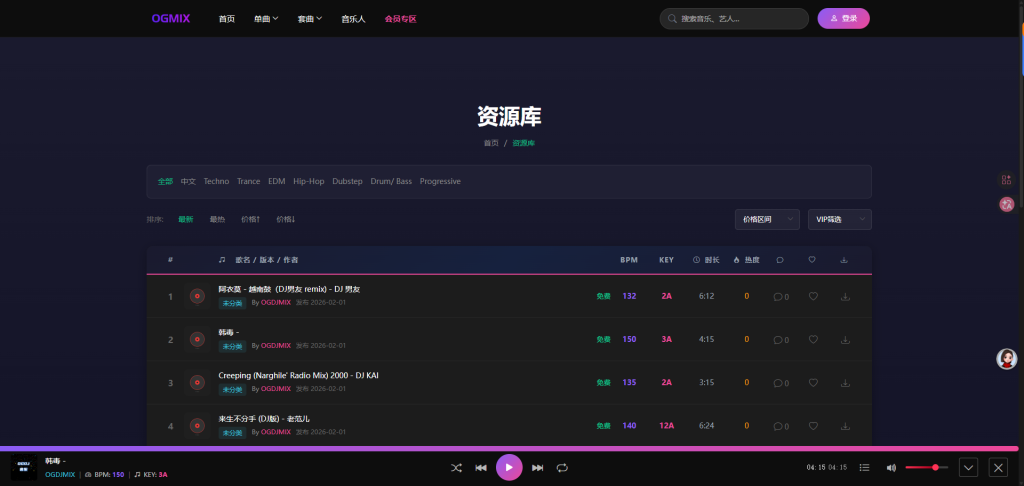Screen dimensions: 1024x486
Task: Click the 登录 login button
Action: tap(843, 18)
